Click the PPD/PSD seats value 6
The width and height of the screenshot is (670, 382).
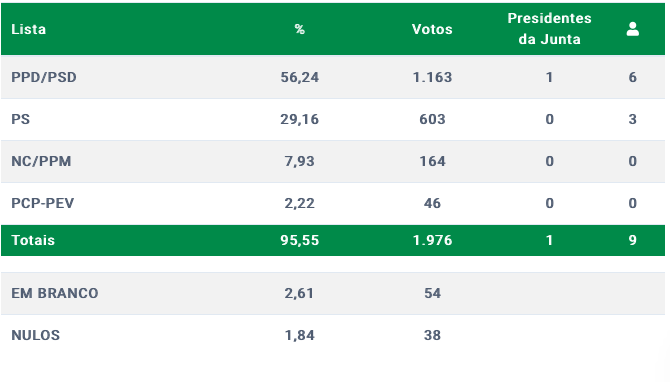point(632,77)
